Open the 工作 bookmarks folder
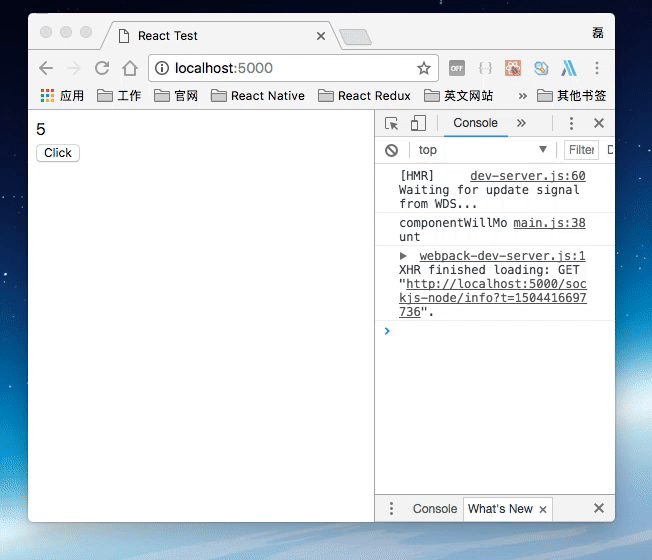 pyautogui.click(x=119, y=96)
